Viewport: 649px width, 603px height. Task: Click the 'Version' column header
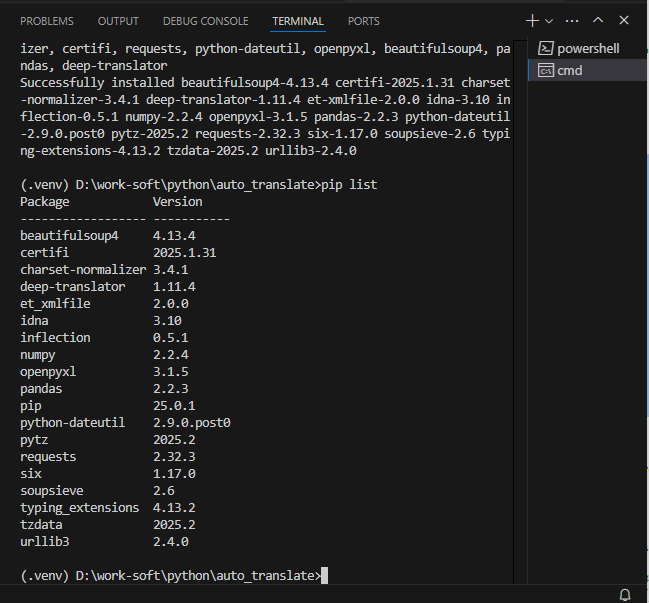pyautogui.click(x=178, y=202)
